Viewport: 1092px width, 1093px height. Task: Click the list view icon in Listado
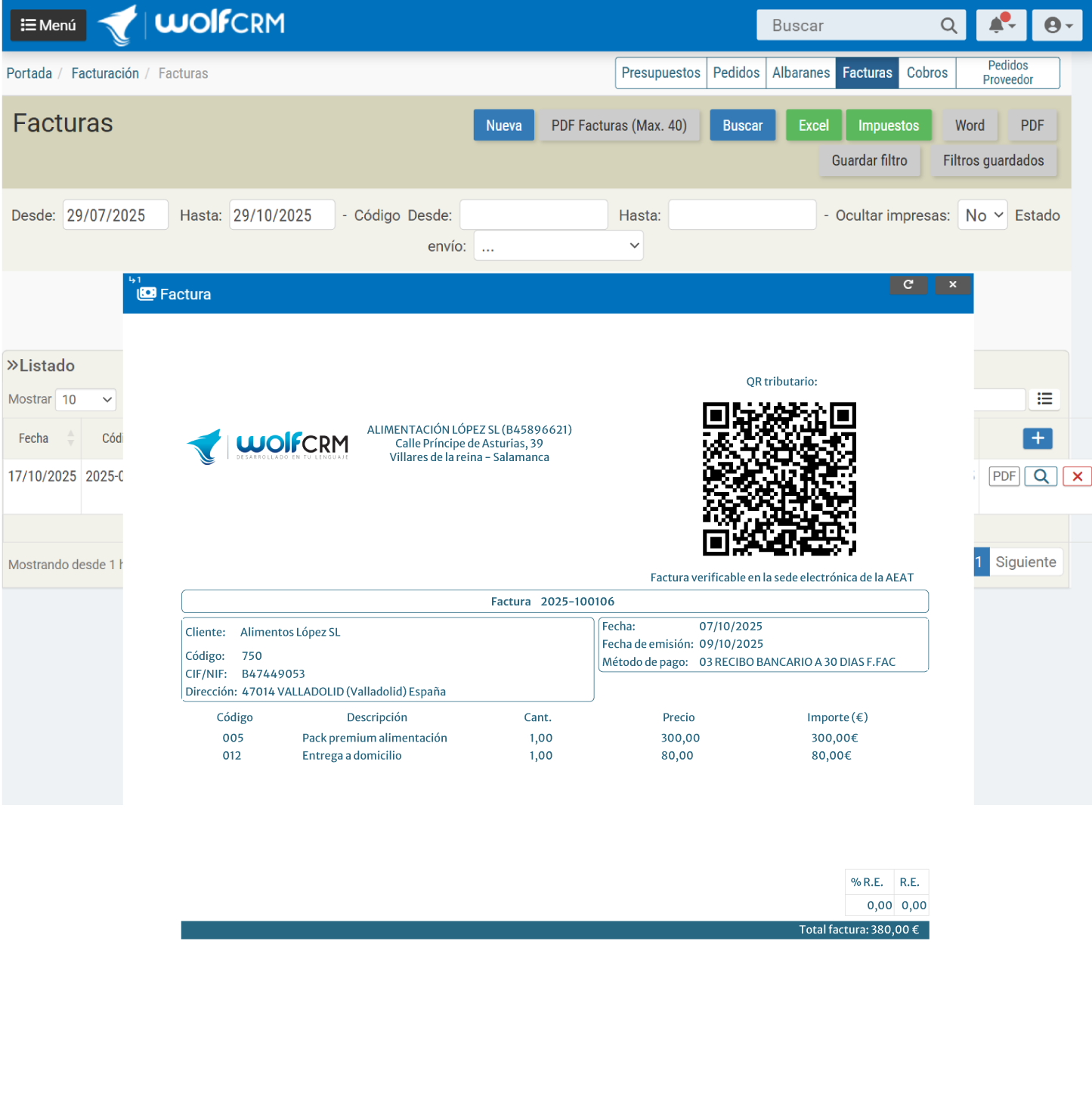coord(1045,399)
